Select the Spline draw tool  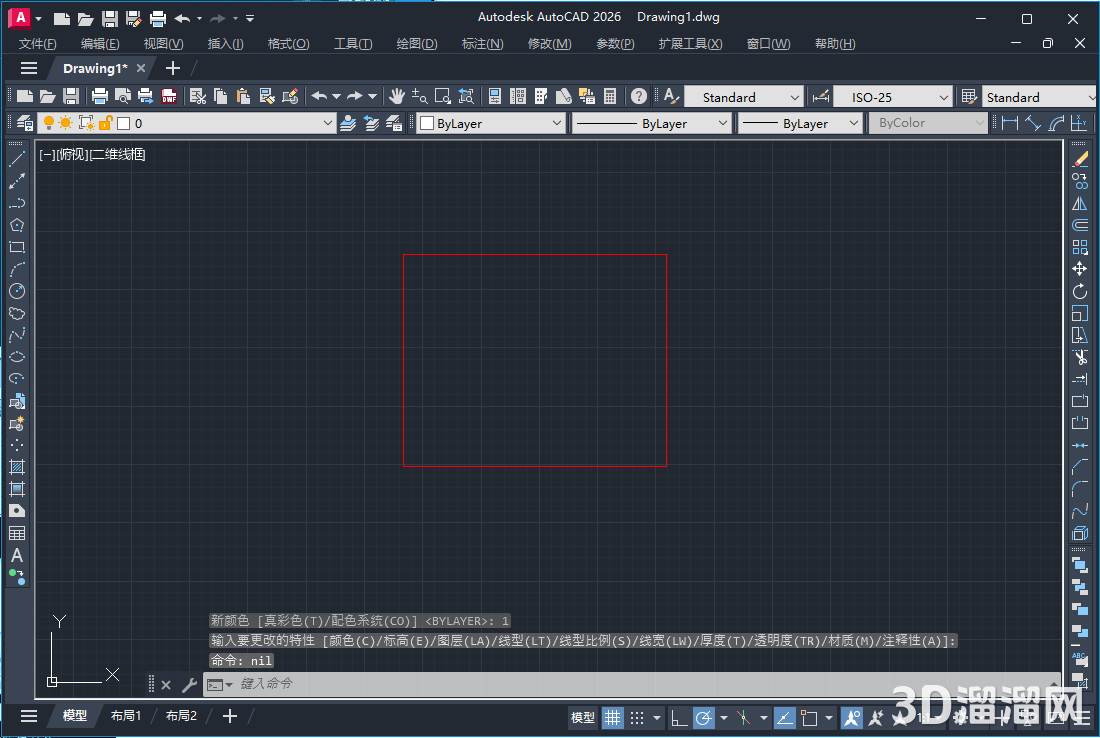pyautogui.click(x=17, y=335)
